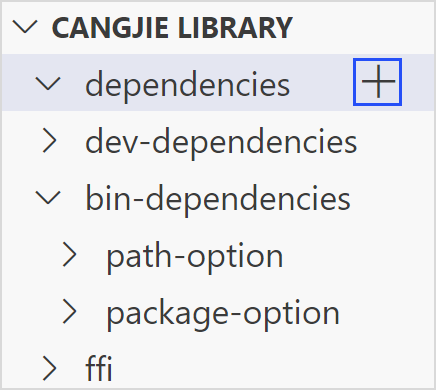Screen dimensions: 436x390
Task: Select the bin-dependencies tree label
Action: [218, 199]
